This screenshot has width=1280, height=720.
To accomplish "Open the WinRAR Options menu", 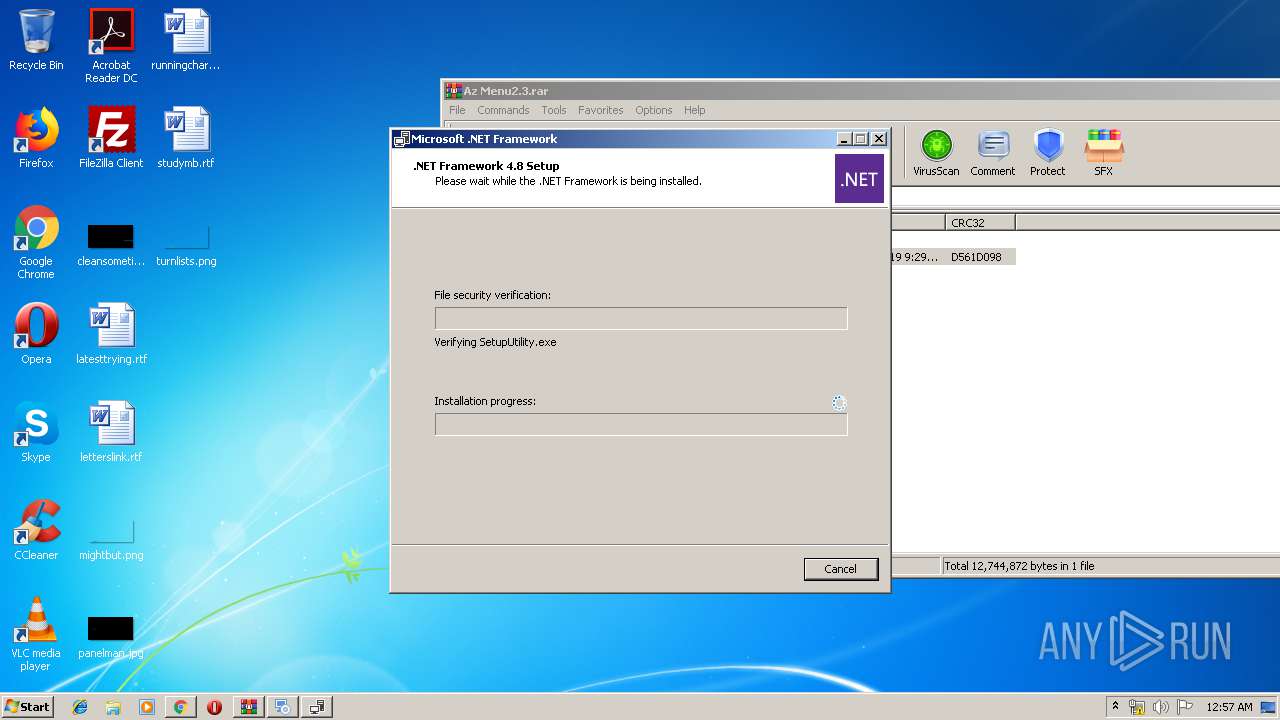I will click(653, 110).
